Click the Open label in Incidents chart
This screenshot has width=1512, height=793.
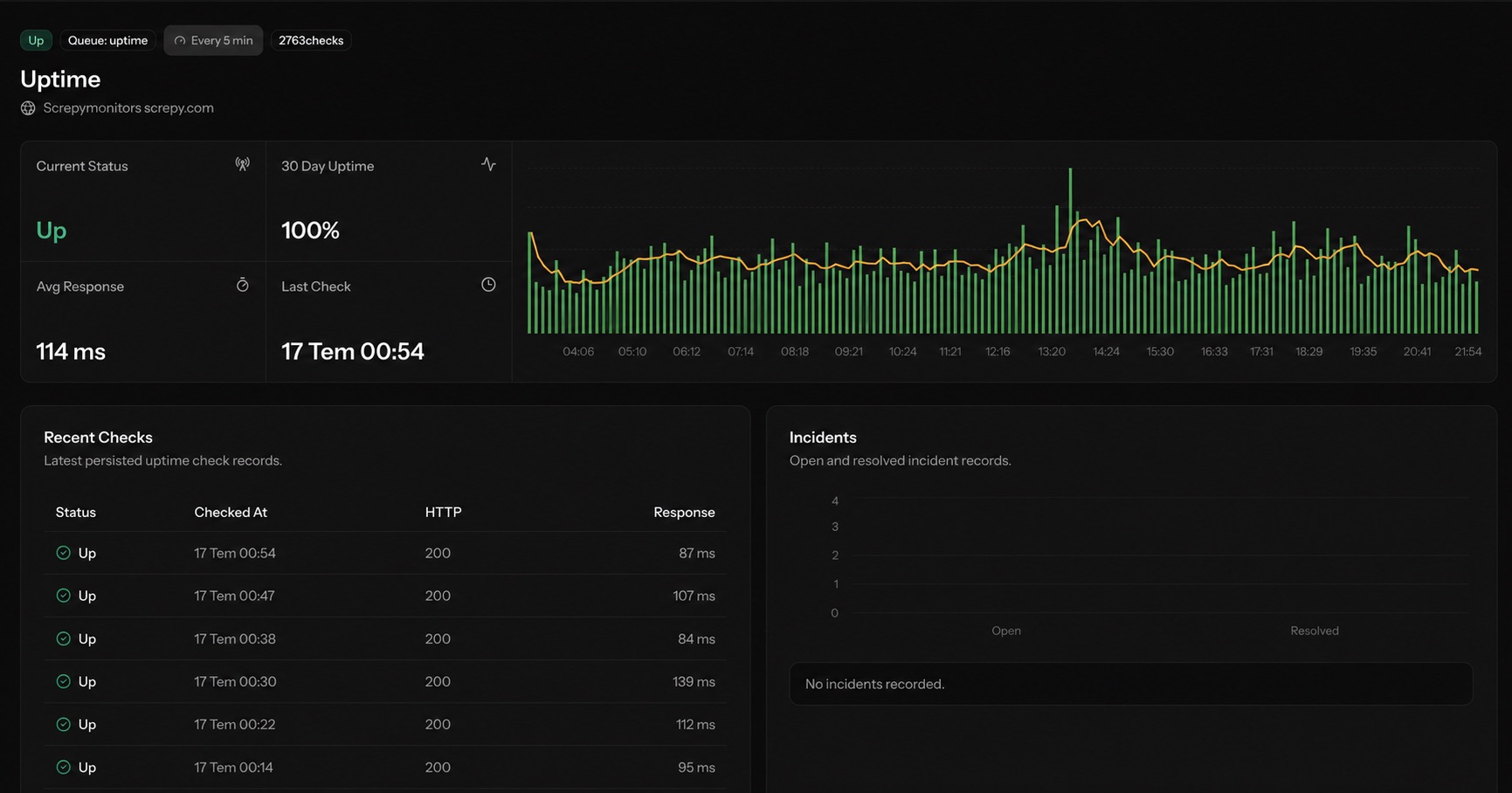click(x=1006, y=631)
